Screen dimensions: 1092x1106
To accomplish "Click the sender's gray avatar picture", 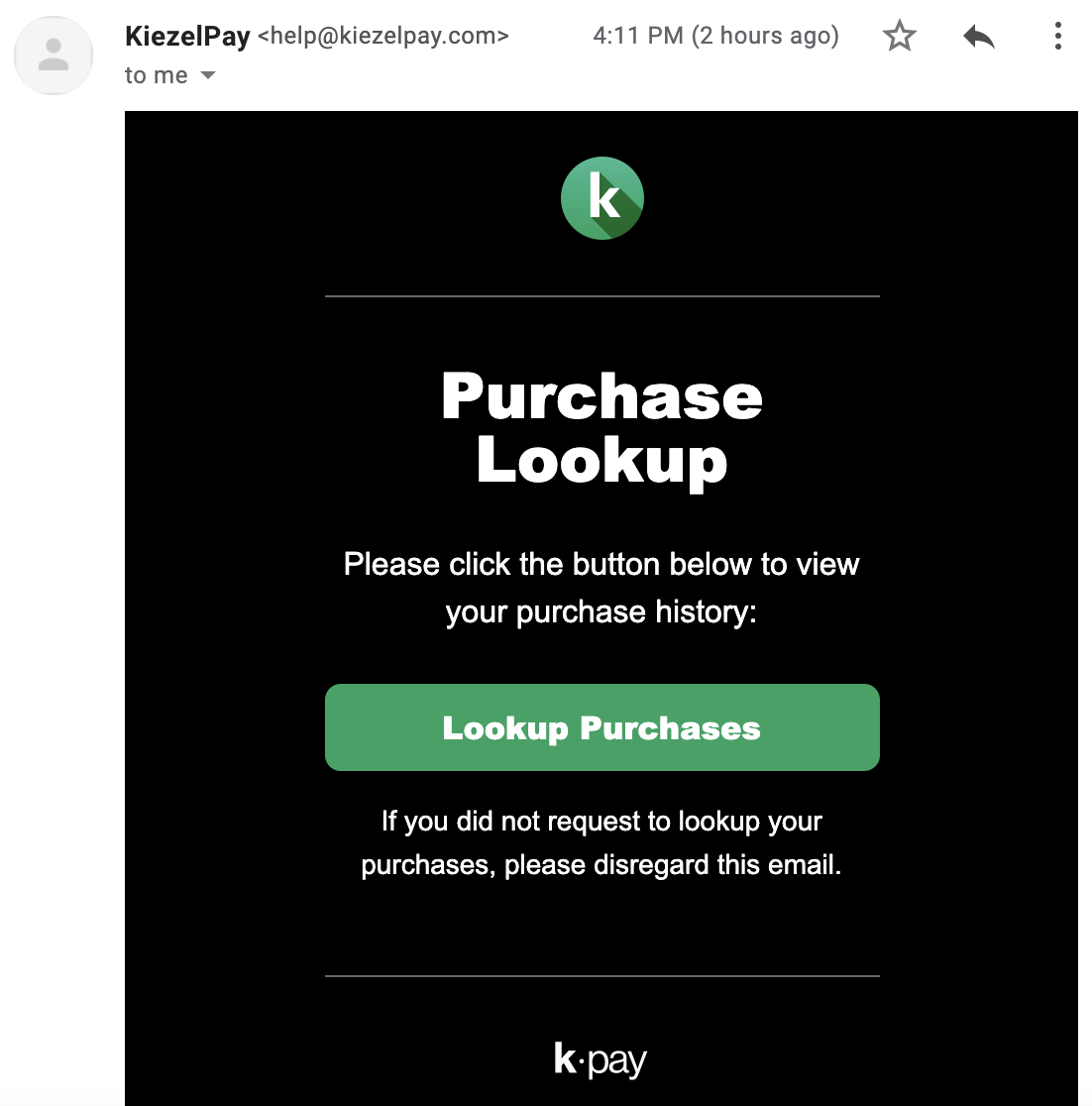I will coord(54,55).
